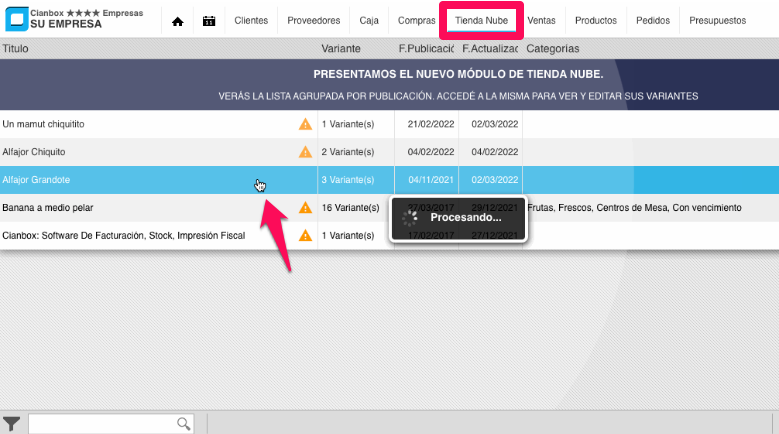Open the Pedidos tab
This screenshot has height=434, width=779.
[653, 20]
